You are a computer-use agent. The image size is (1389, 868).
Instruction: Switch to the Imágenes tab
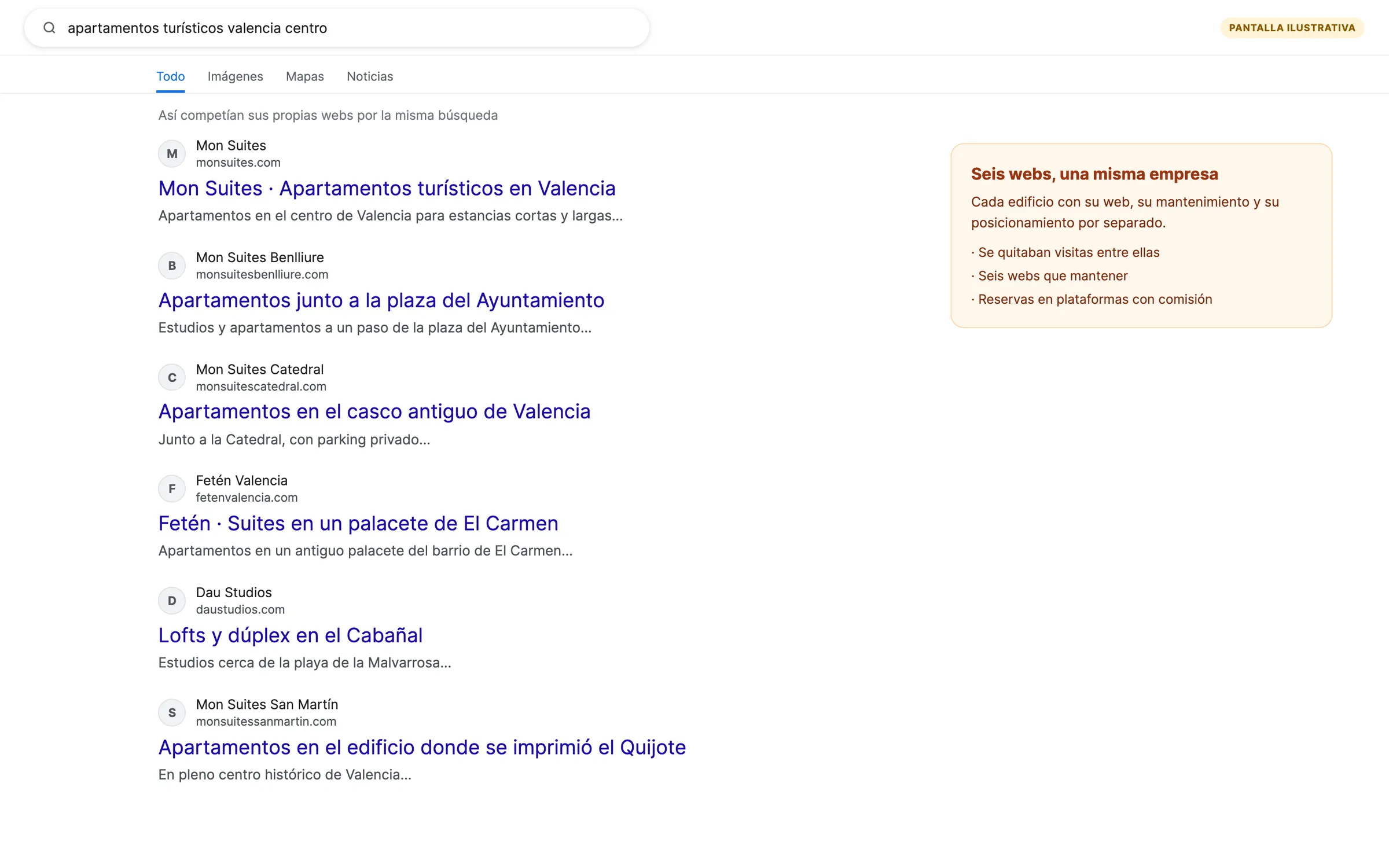click(x=235, y=76)
